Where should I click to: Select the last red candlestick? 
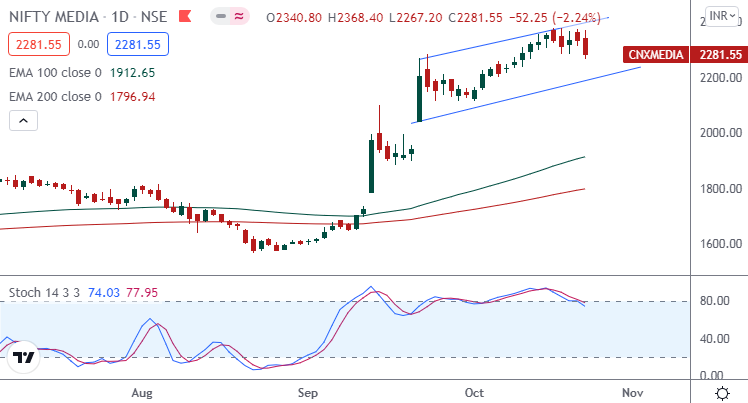(585, 47)
